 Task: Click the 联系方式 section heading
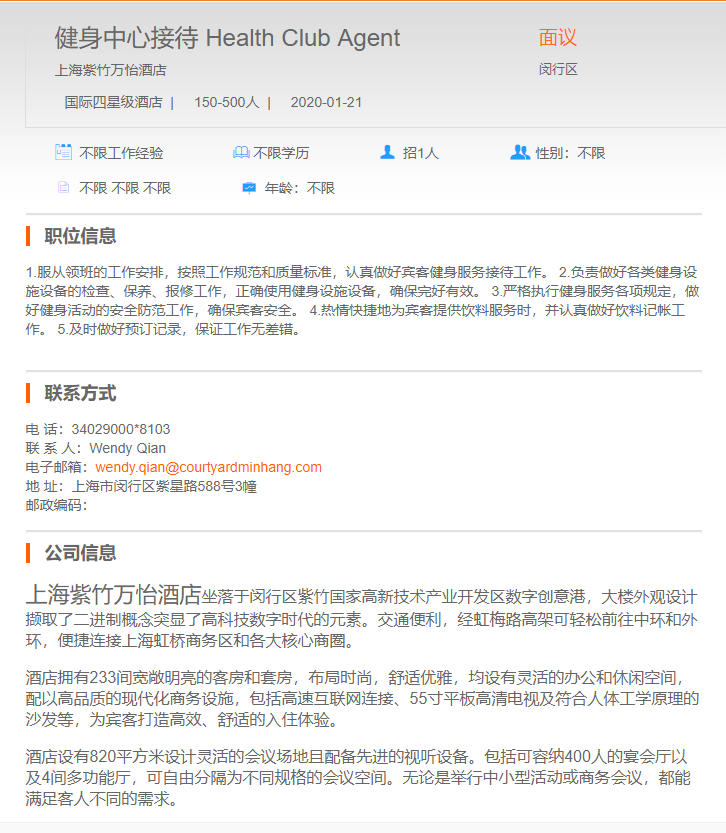pyautogui.click(x=80, y=393)
